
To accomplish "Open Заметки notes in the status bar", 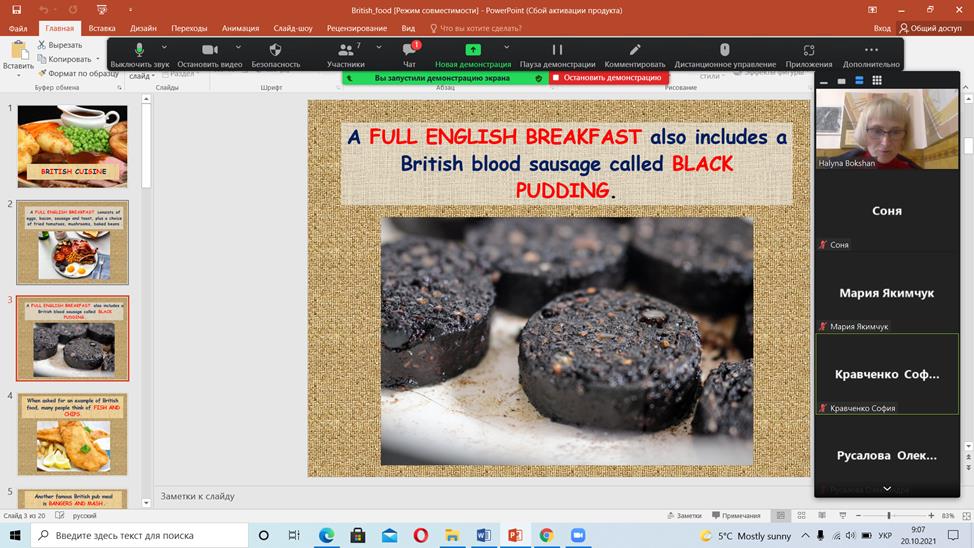I will coord(684,516).
